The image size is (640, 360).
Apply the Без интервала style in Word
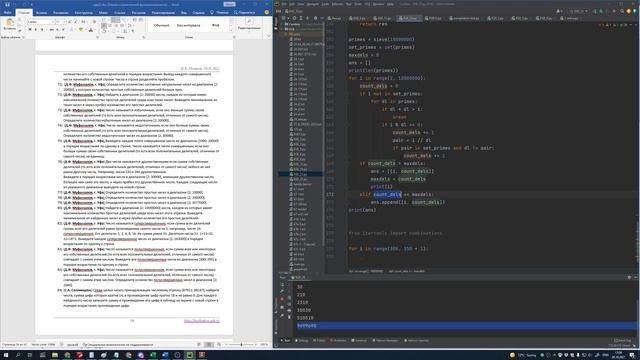pyautogui.click(x=188, y=25)
